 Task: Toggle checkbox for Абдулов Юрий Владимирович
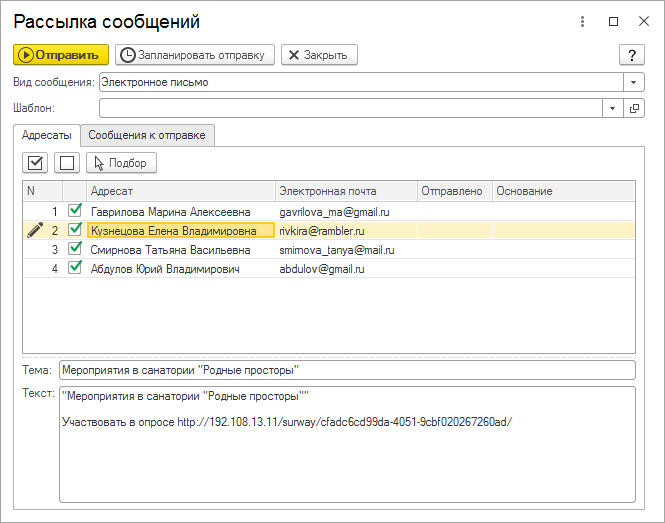74,268
